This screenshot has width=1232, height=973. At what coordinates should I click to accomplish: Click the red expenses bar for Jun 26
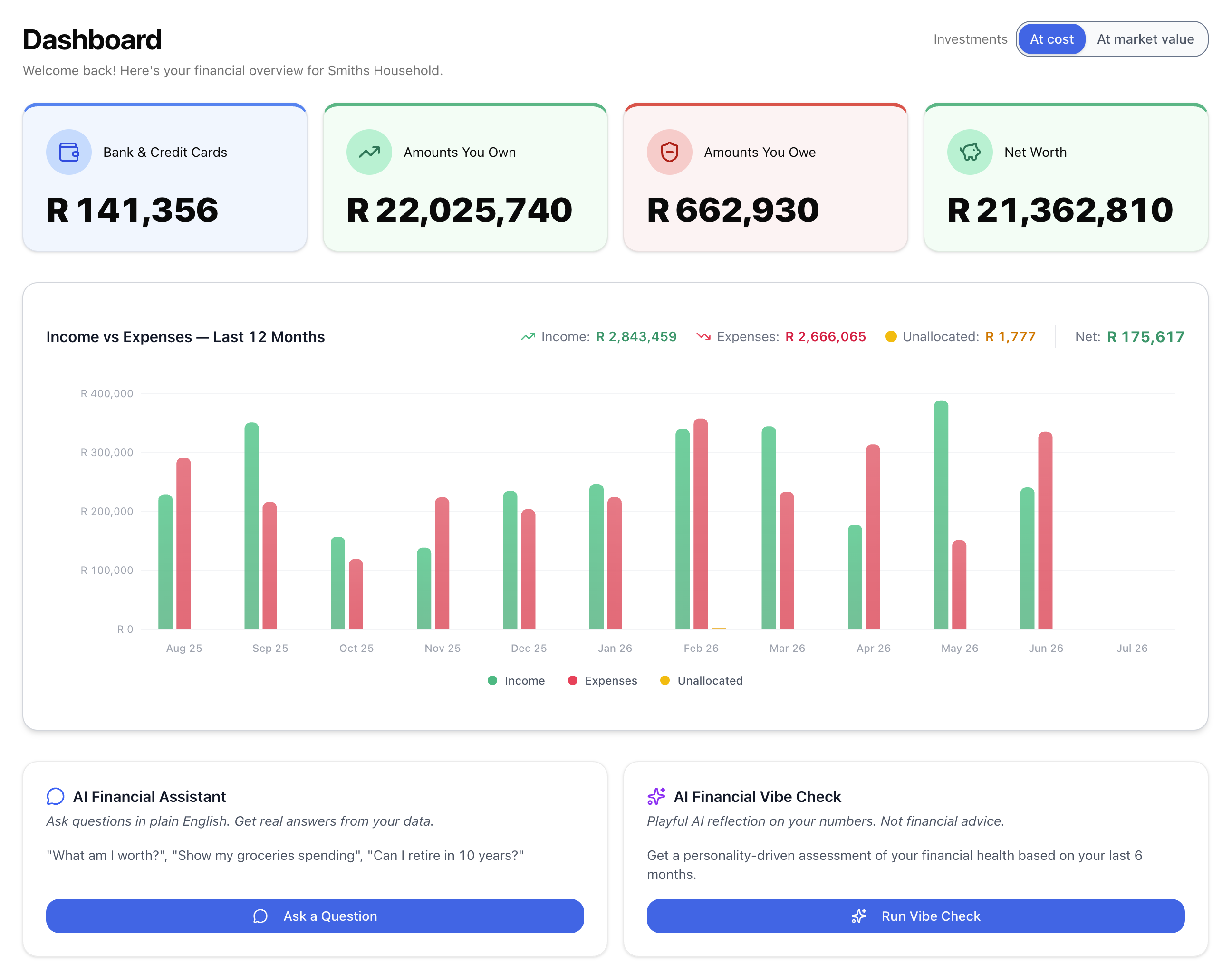click(x=1046, y=530)
